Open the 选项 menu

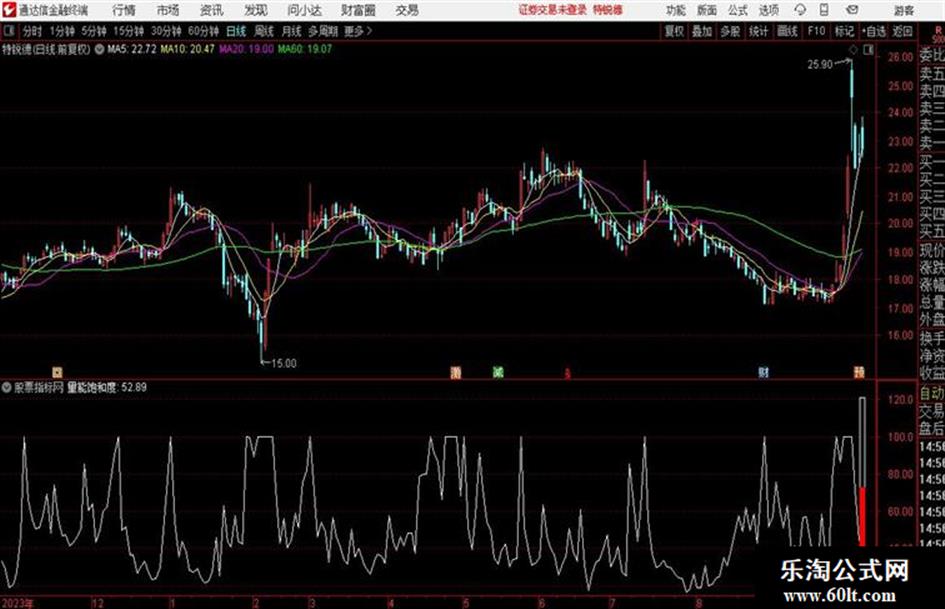[x=768, y=10]
